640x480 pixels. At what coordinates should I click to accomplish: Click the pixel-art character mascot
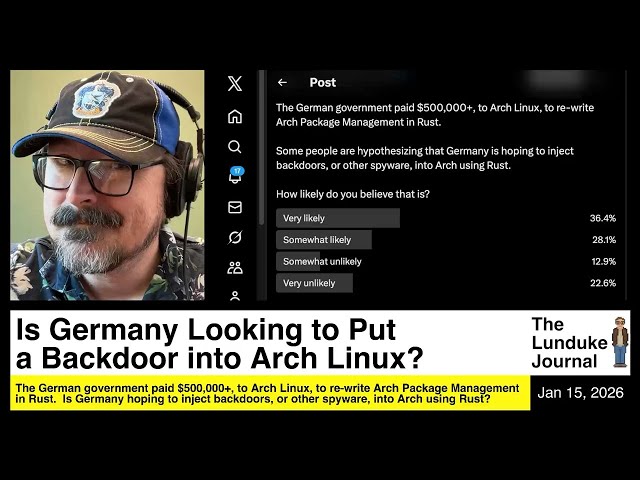pyautogui.click(x=620, y=342)
